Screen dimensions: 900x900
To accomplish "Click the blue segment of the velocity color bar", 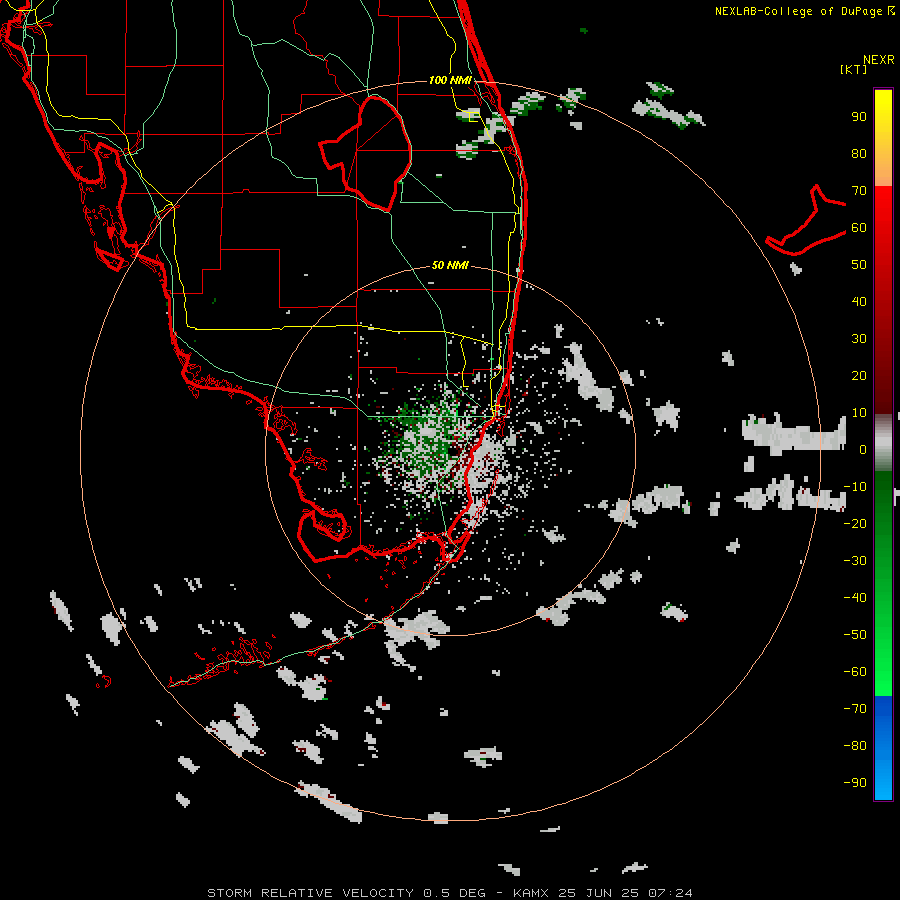I will point(883,747).
